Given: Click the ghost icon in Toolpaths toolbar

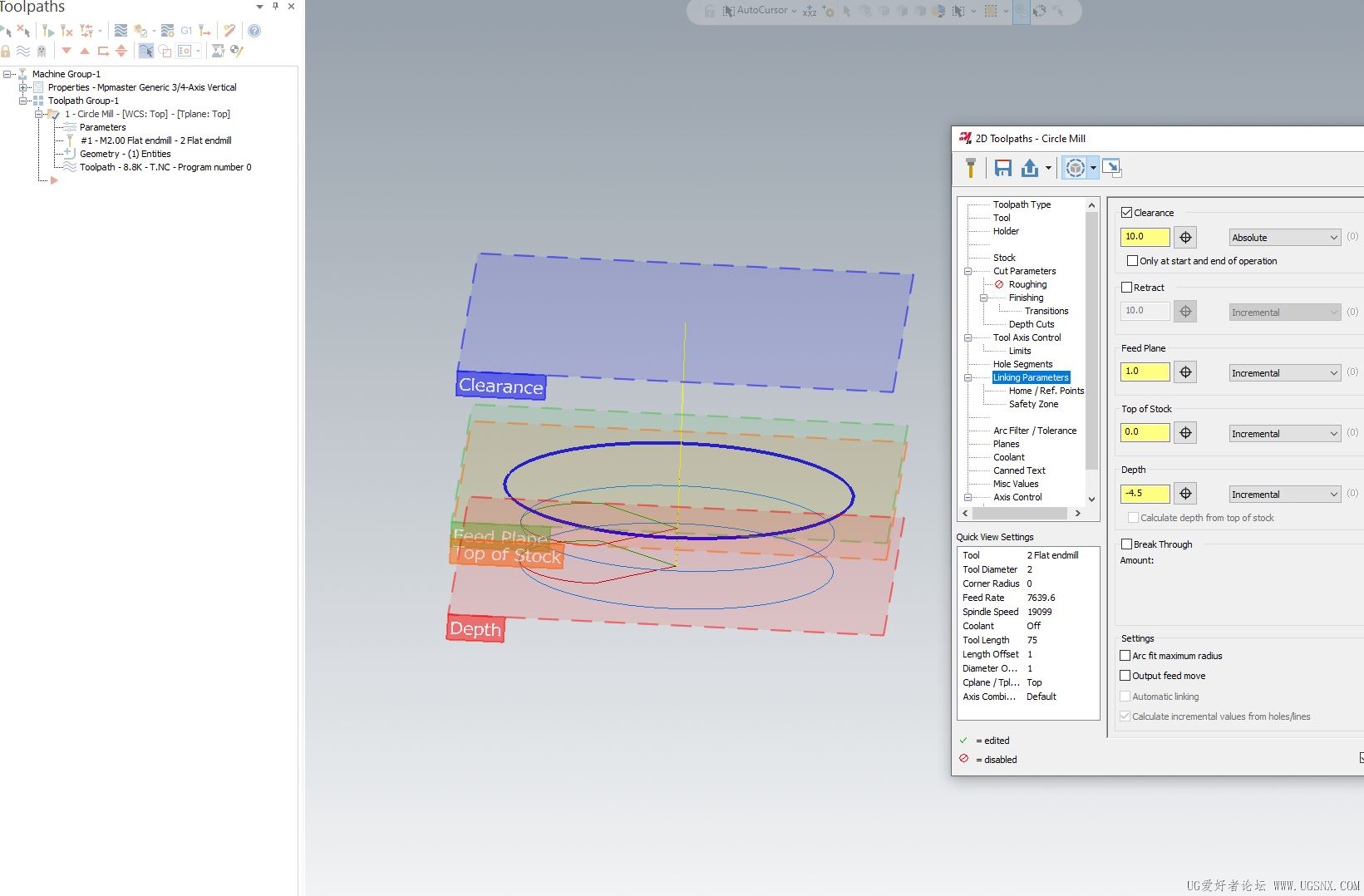Looking at the screenshot, I should coord(42,51).
